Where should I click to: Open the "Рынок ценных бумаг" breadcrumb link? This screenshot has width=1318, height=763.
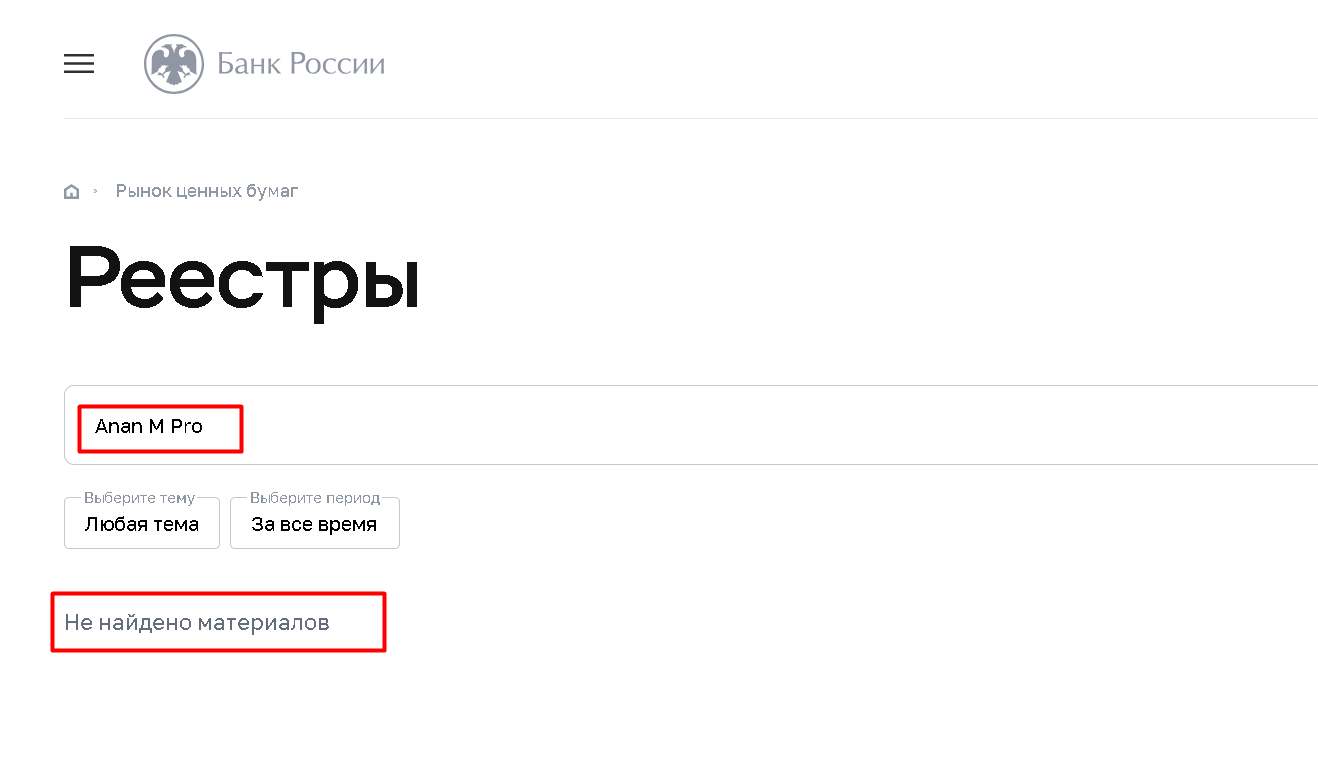click(x=207, y=191)
